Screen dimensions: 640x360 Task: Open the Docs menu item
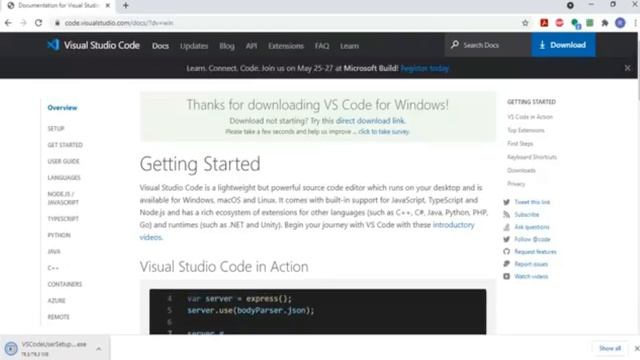(x=160, y=46)
